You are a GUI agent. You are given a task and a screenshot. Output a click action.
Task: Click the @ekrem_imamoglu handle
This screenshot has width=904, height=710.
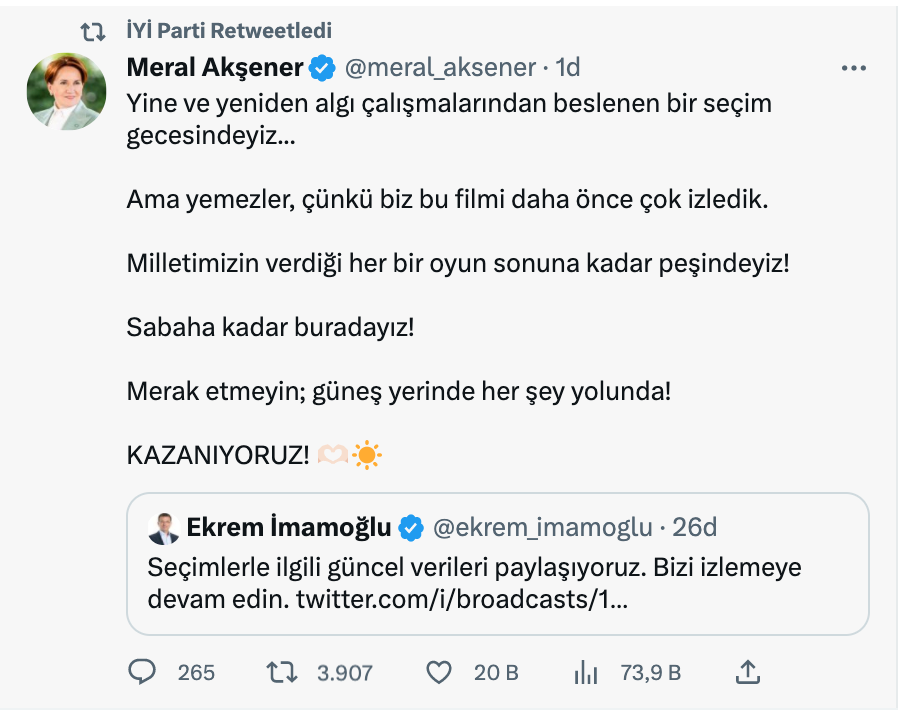540,527
